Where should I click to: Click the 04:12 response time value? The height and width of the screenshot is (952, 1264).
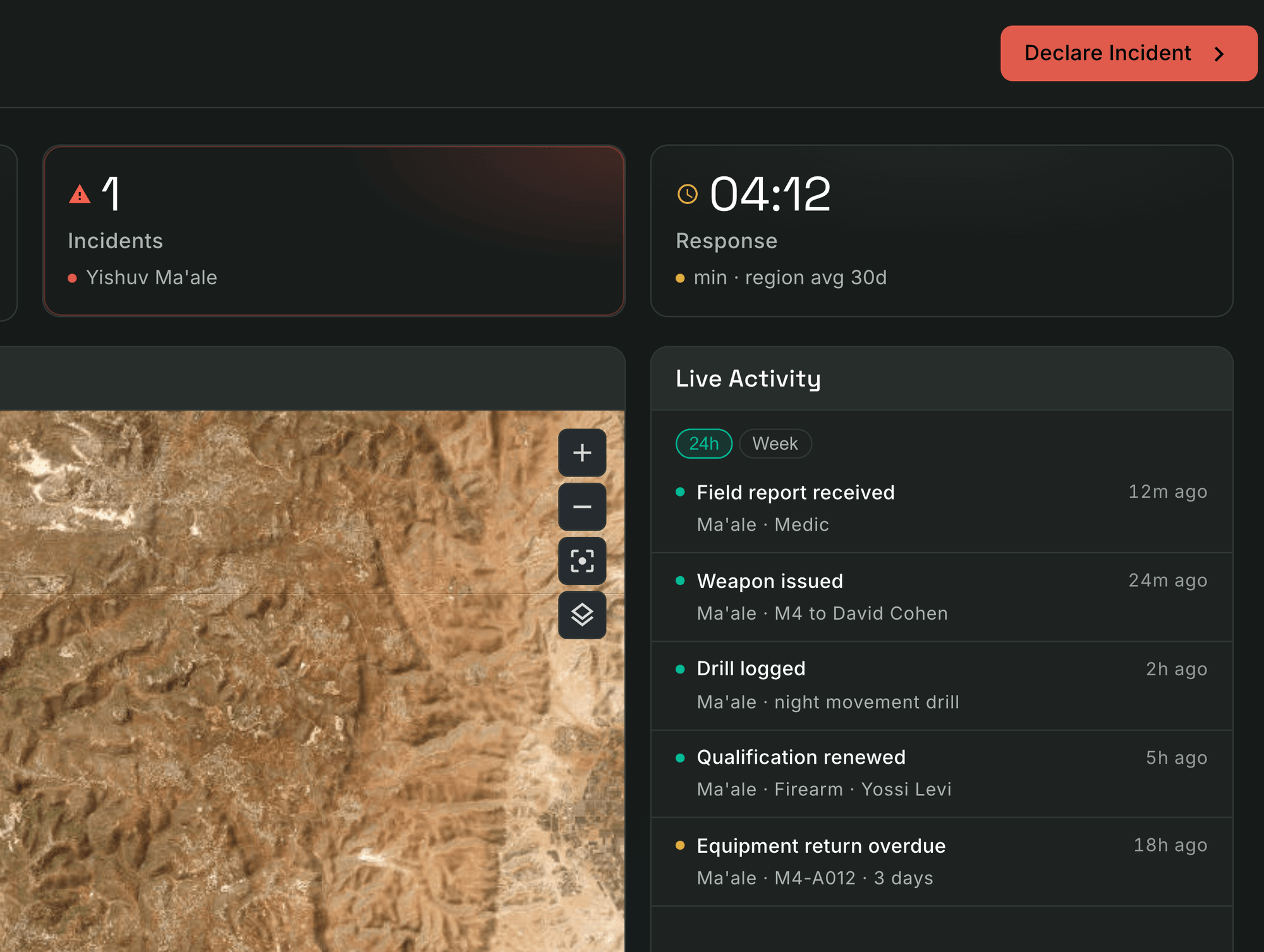tap(770, 194)
